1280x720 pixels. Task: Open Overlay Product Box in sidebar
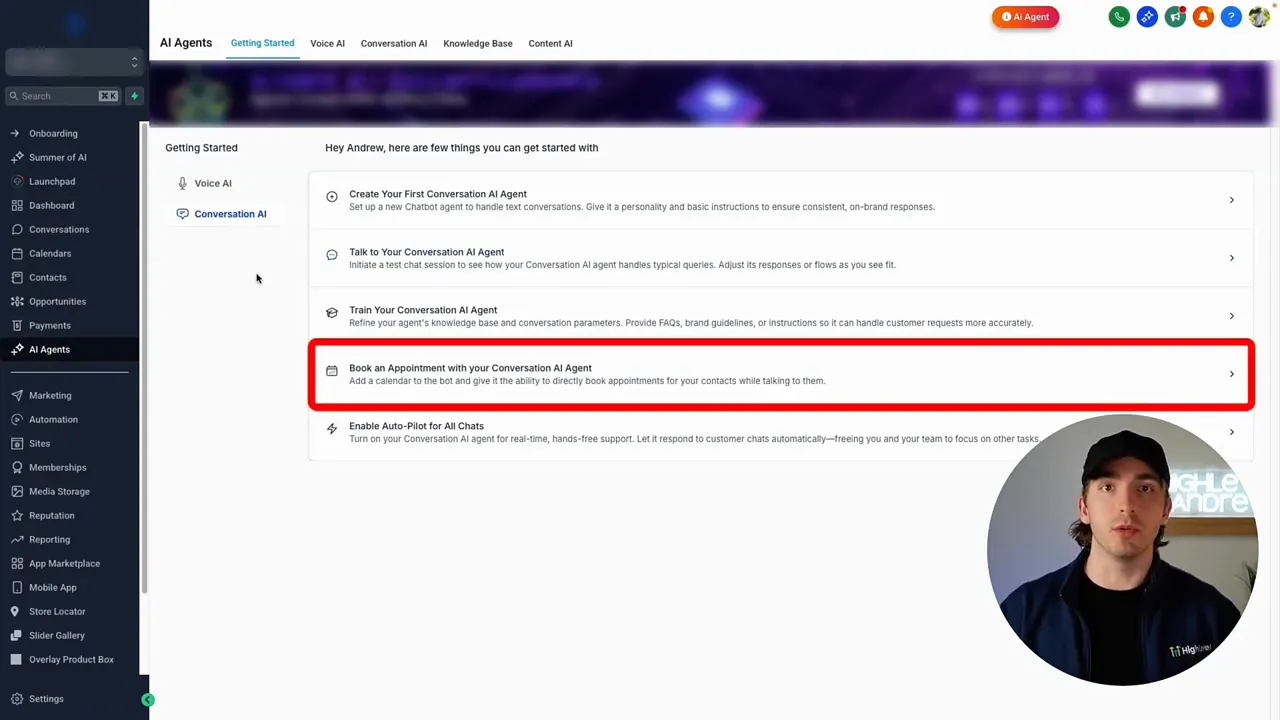tap(71, 659)
